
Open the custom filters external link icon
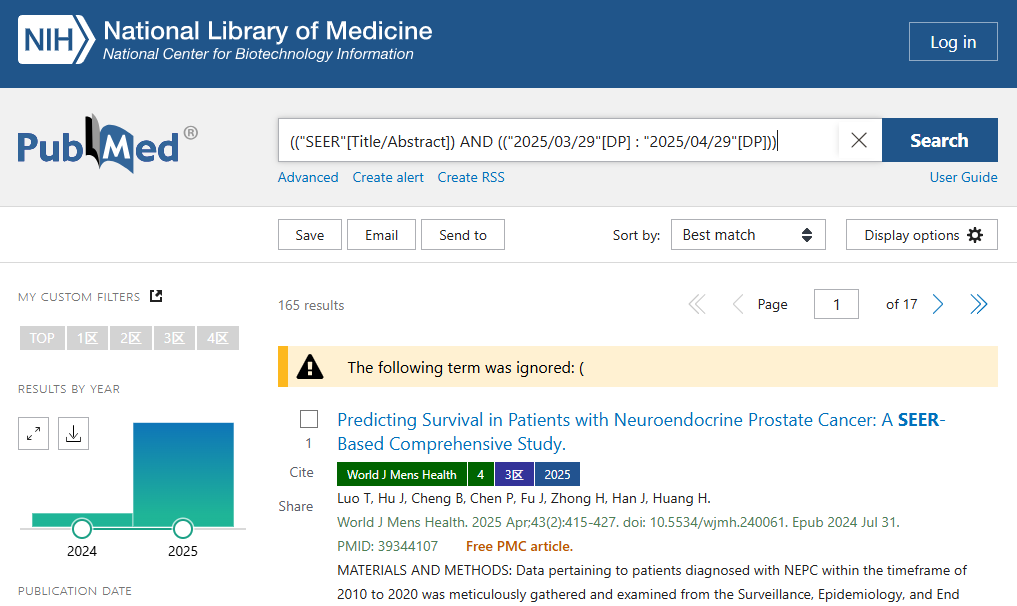pyautogui.click(x=156, y=296)
